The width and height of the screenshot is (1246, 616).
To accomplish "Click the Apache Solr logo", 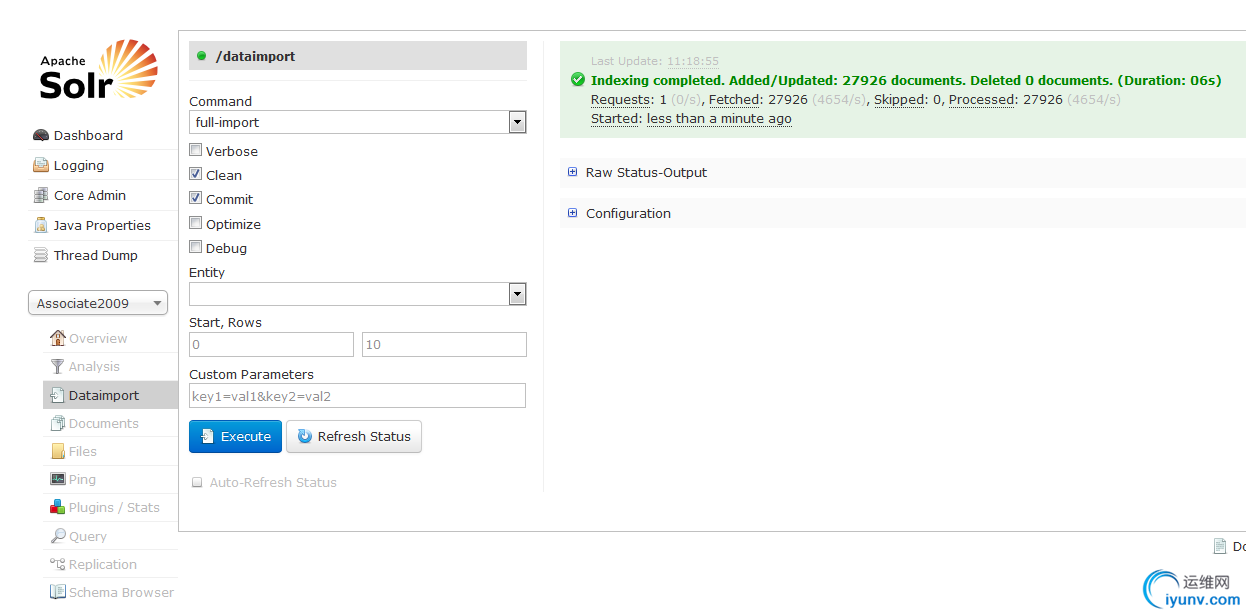I will (98, 71).
